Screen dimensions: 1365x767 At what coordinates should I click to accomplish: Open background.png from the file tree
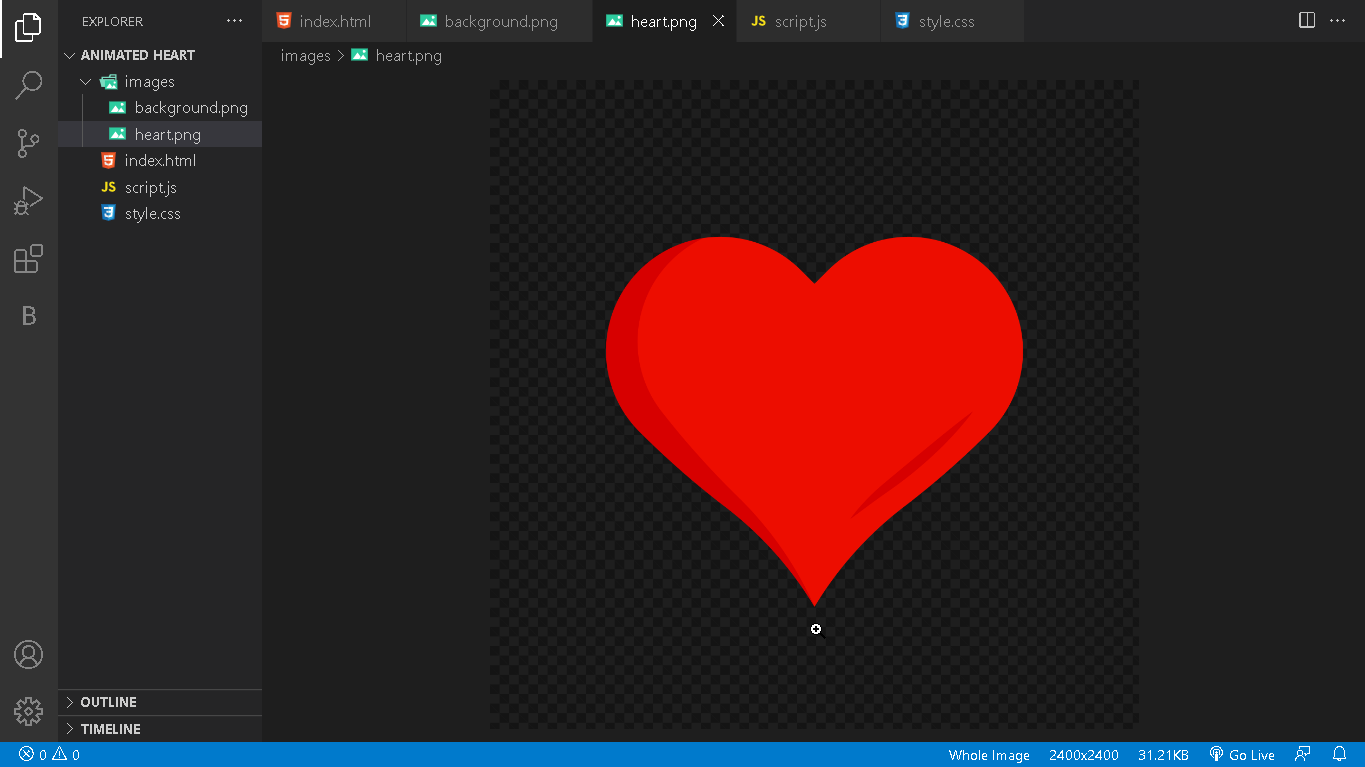(190, 108)
